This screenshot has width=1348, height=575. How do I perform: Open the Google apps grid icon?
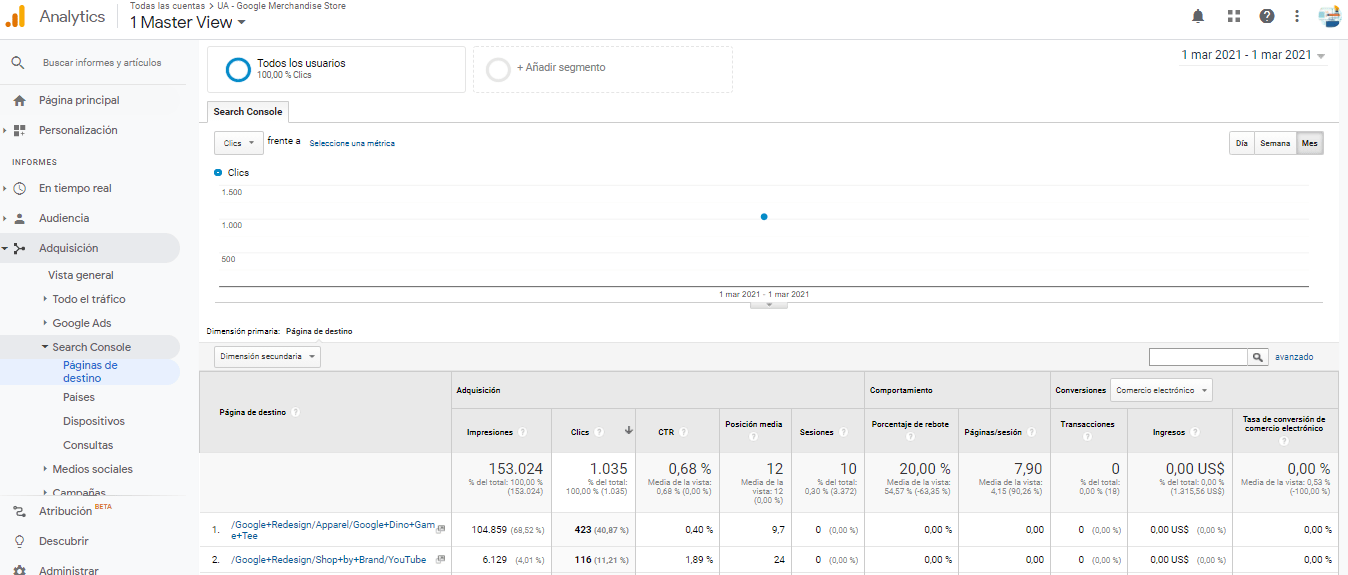[1234, 16]
